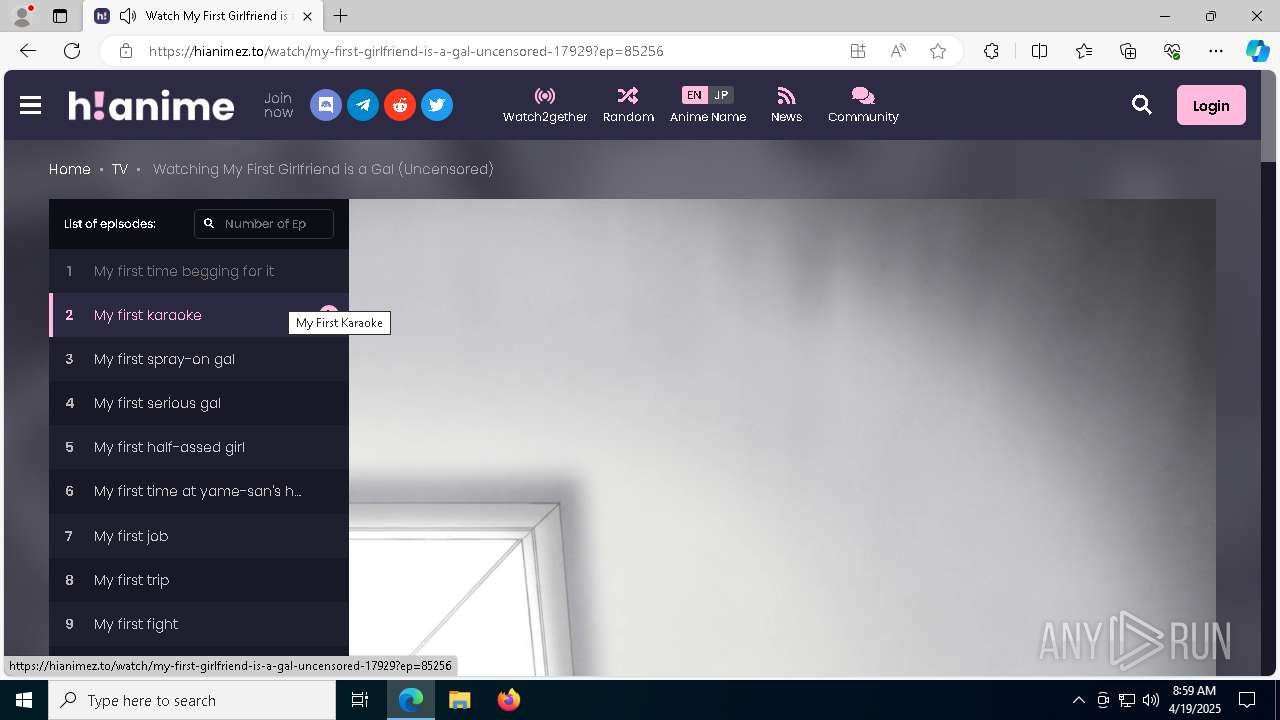Open Read aloud in address bar
Screen dimensions: 1280x720
pos(898,51)
